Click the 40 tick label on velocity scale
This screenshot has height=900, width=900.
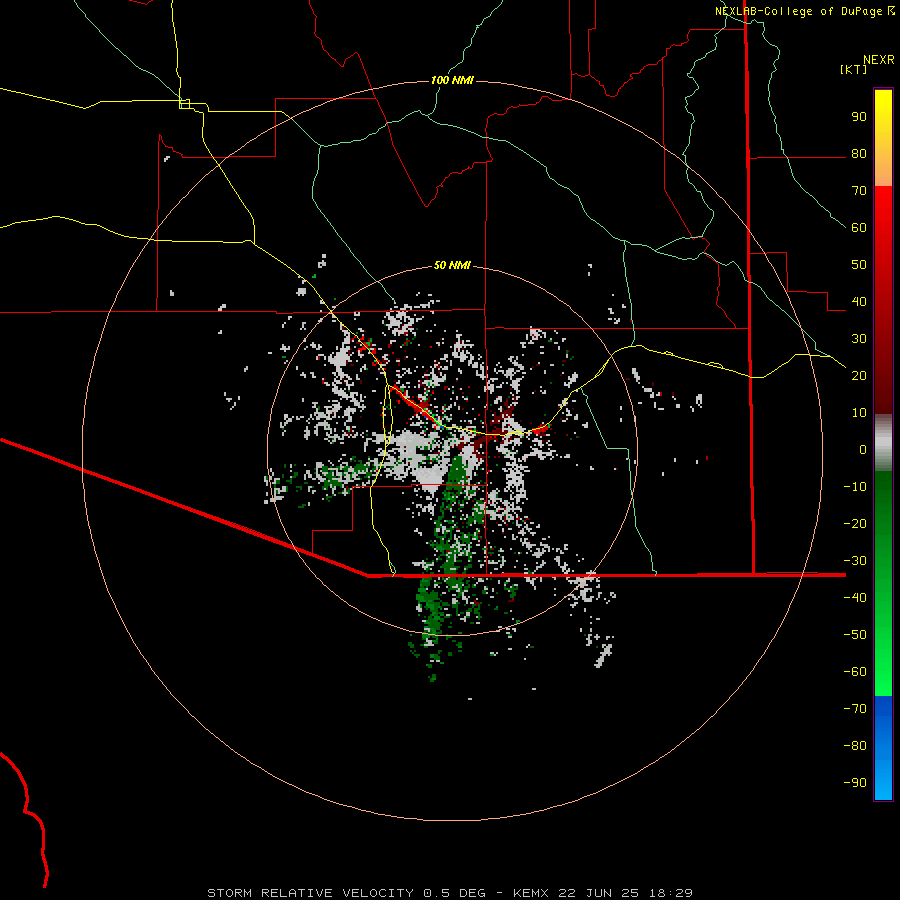[859, 302]
